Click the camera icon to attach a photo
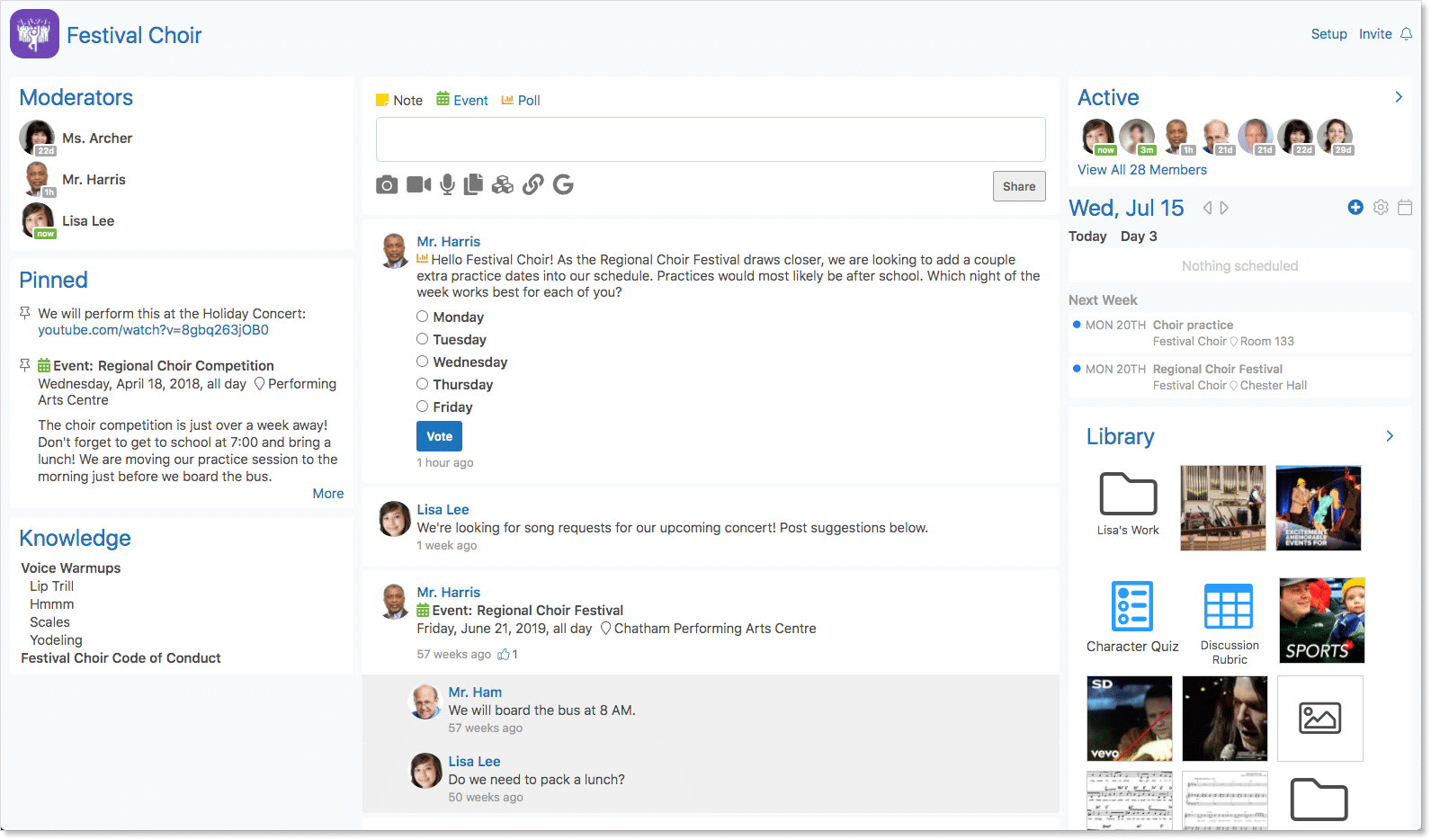 (387, 185)
